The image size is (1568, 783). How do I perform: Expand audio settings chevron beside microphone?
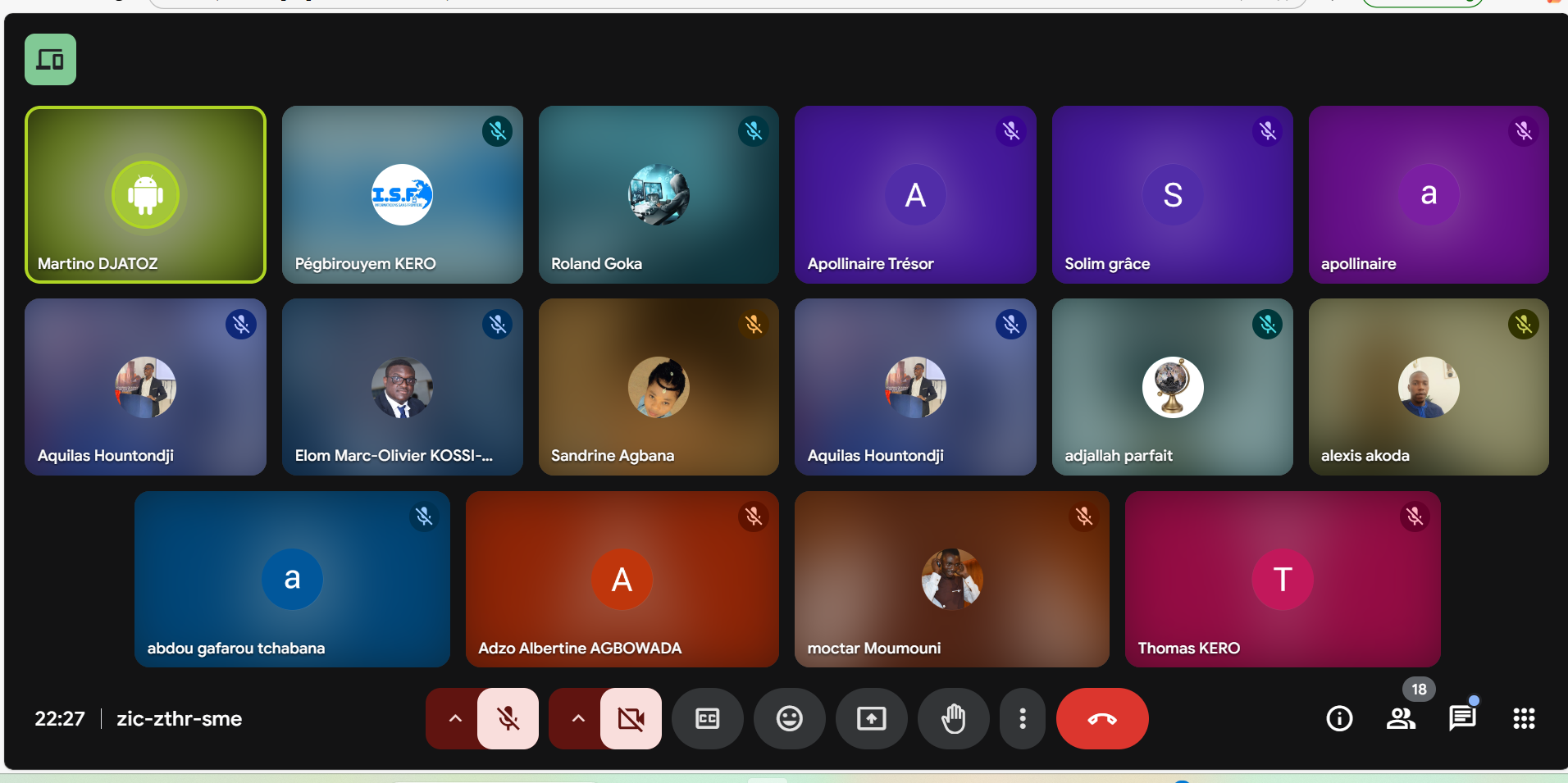455,719
